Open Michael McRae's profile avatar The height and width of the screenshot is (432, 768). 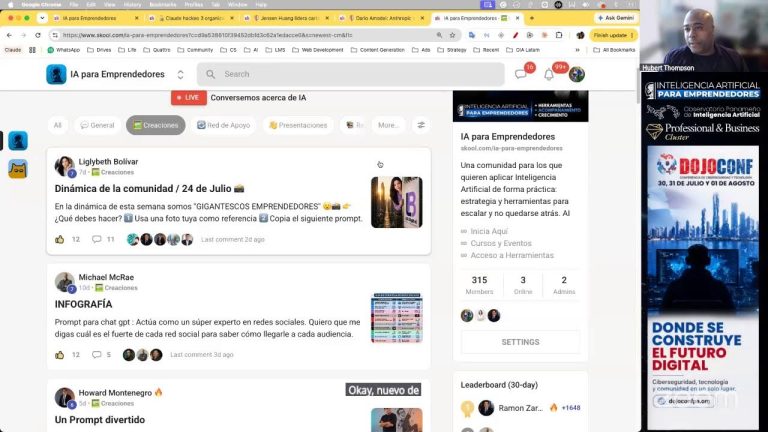pos(64,282)
